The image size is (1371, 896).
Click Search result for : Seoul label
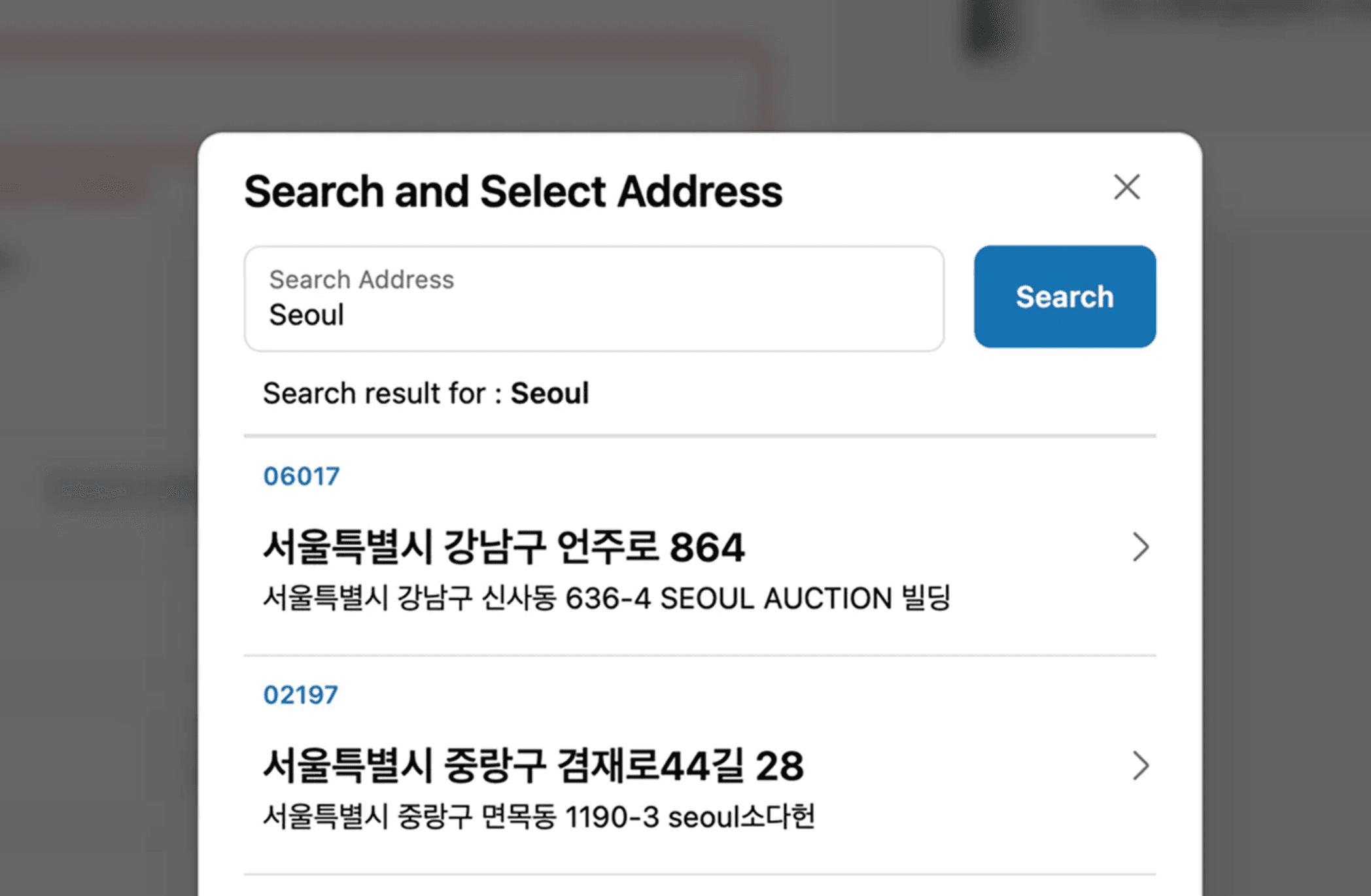(426, 393)
